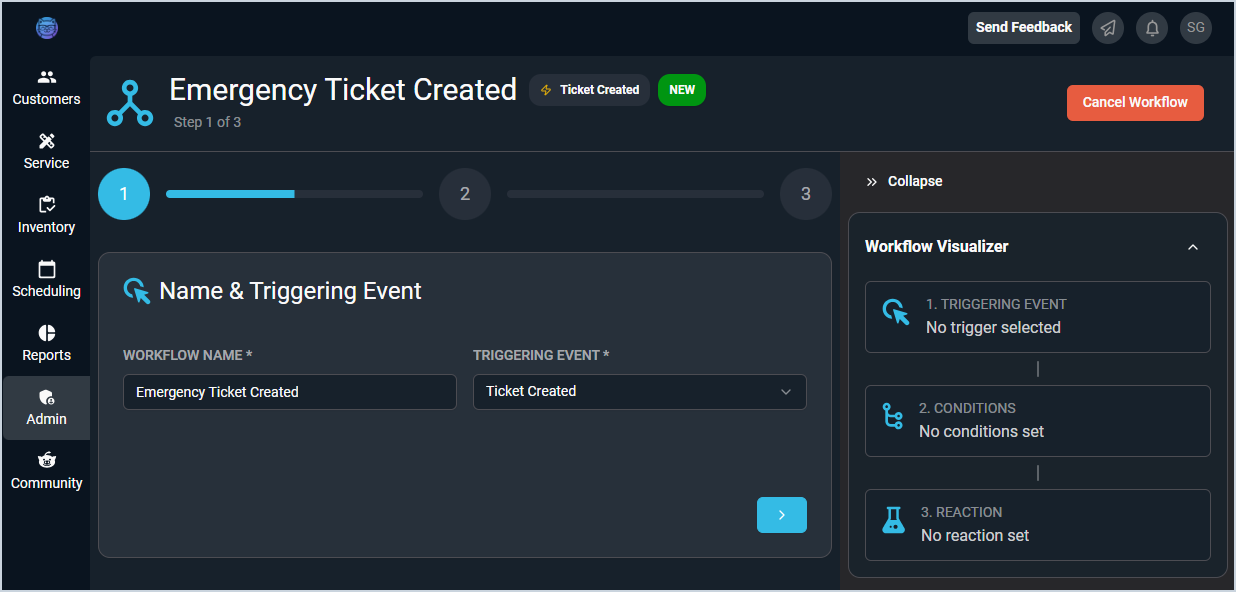Open the Customers sidebar section
1236x592 pixels.
pyautogui.click(x=46, y=88)
